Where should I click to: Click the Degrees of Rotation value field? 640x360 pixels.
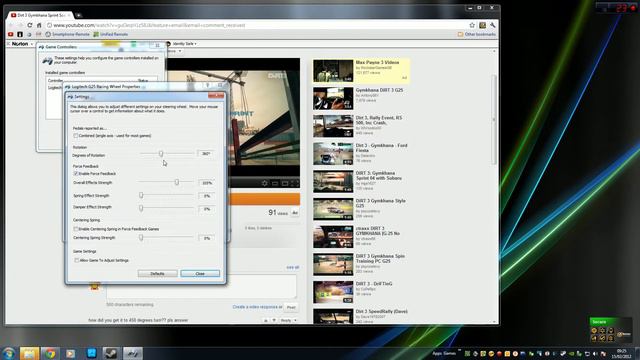pos(206,154)
